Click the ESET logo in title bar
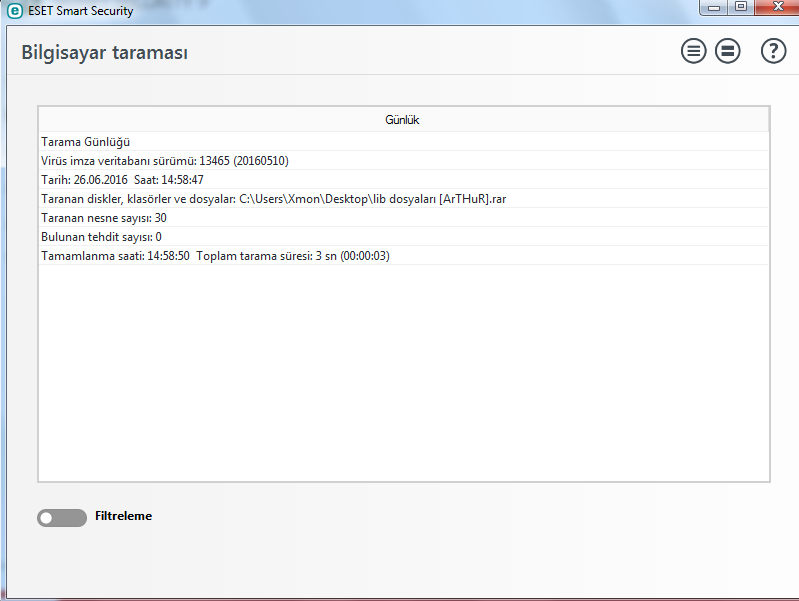799x601 pixels. pos(15,11)
